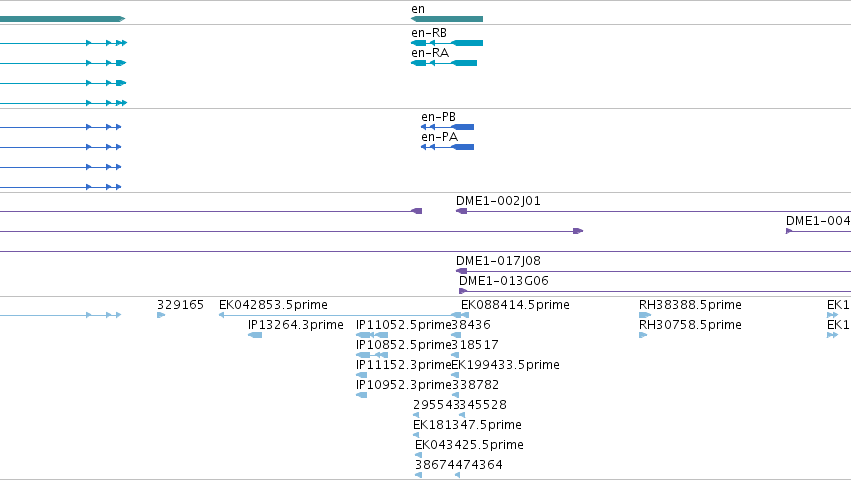The width and height of the screenshot is (851, 480).
Task: Select the en-RA transcript glyph
Action: coord(444,63)
